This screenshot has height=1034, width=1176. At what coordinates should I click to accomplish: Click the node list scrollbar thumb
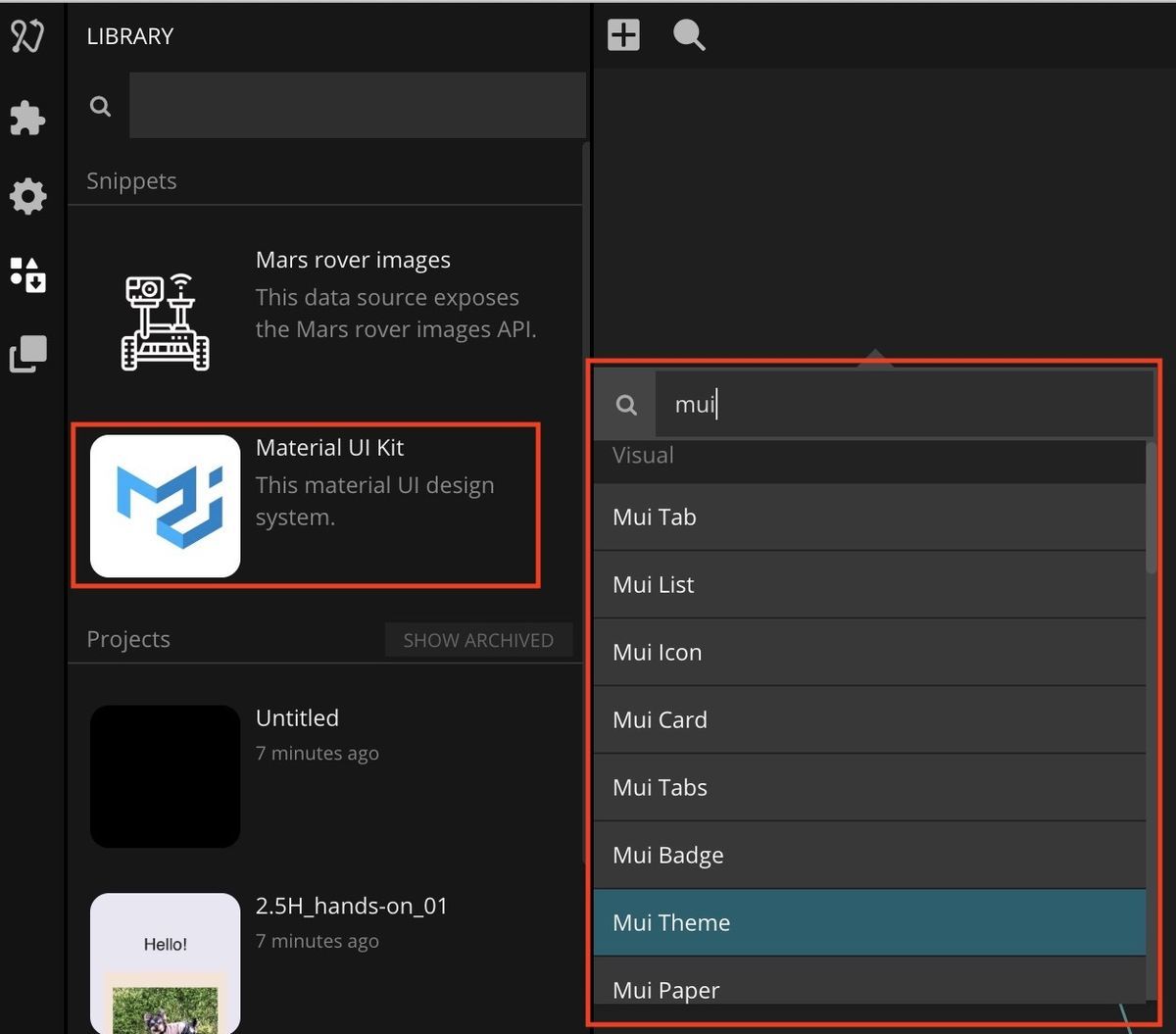(x=1151, y=508)
